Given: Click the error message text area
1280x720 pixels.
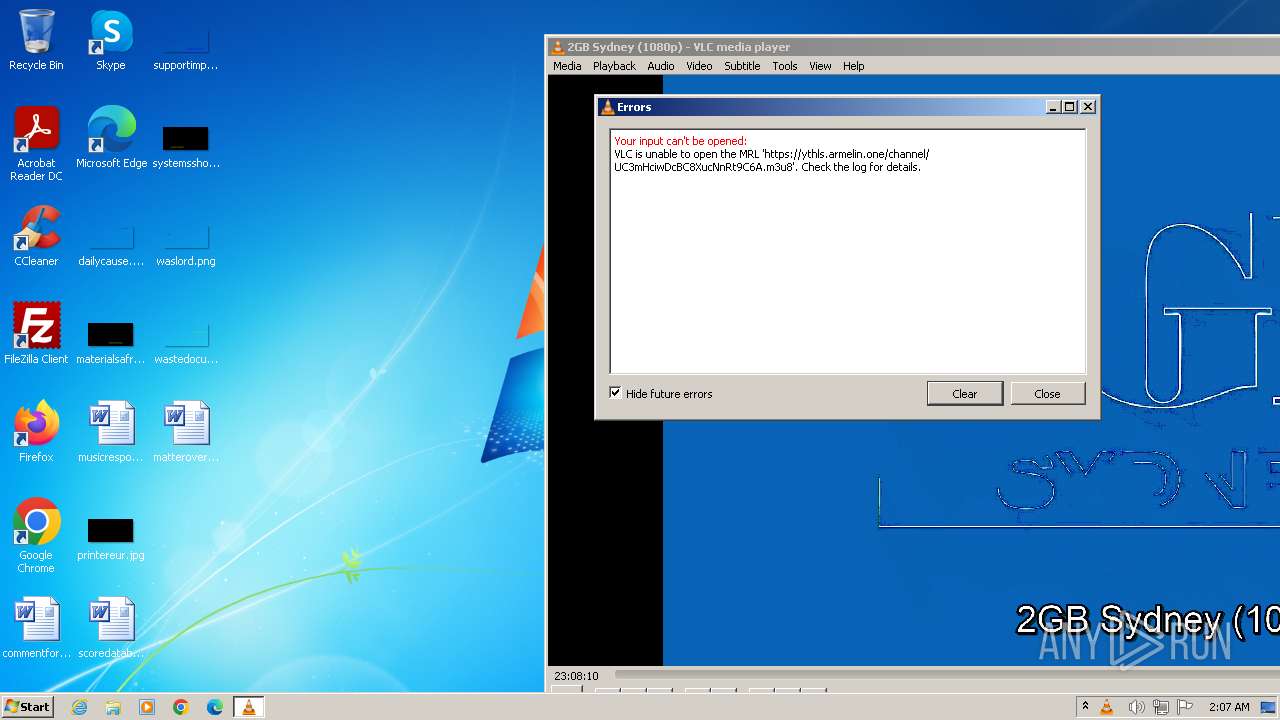Looking at the screenshot, I should tap(848, 251).
